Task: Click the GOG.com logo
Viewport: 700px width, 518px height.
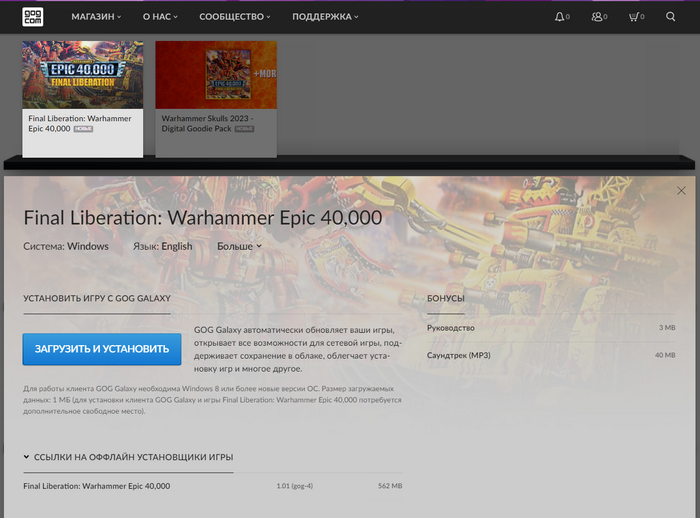Action: tap(33, 17)
